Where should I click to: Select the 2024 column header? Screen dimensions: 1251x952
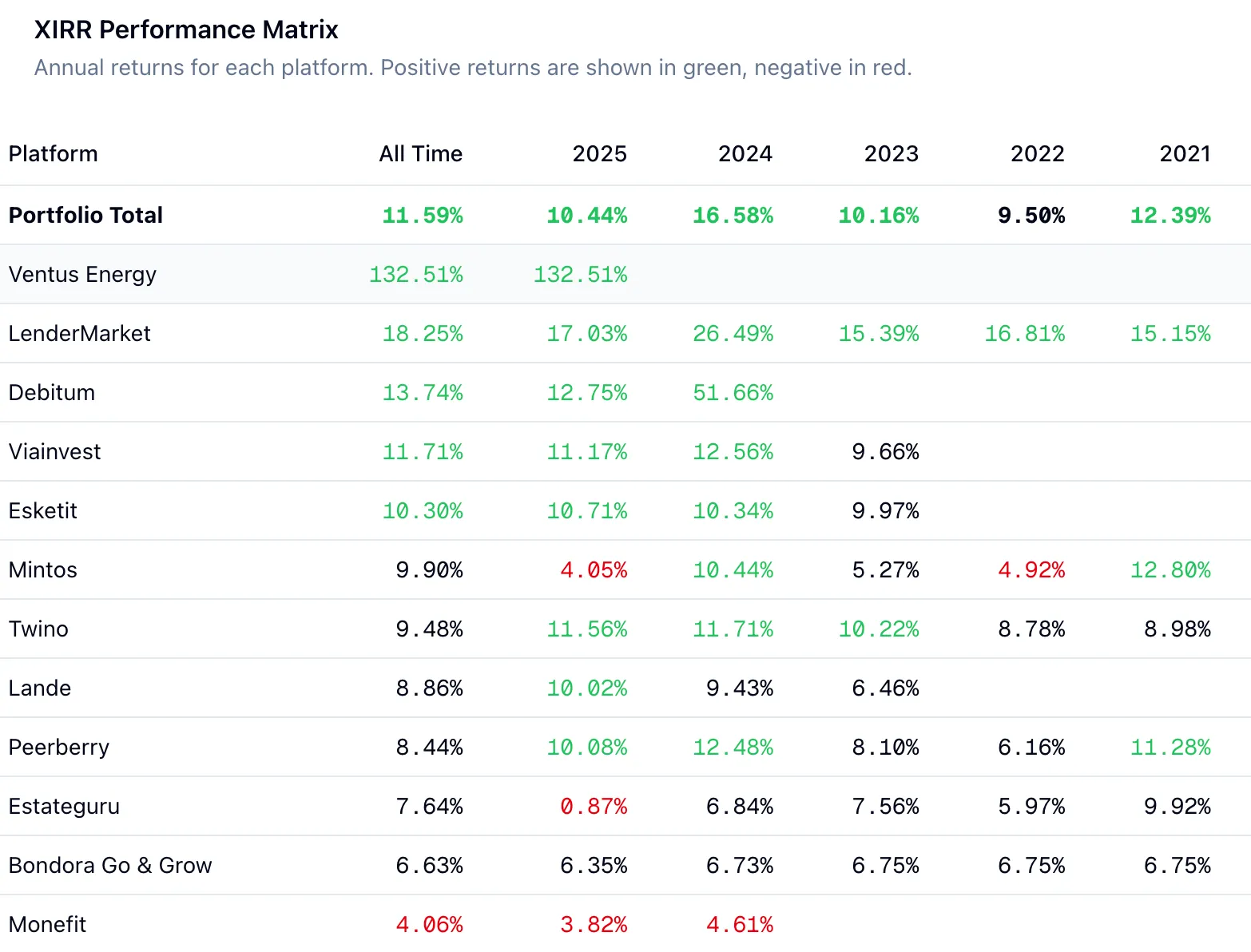[745, 153]
